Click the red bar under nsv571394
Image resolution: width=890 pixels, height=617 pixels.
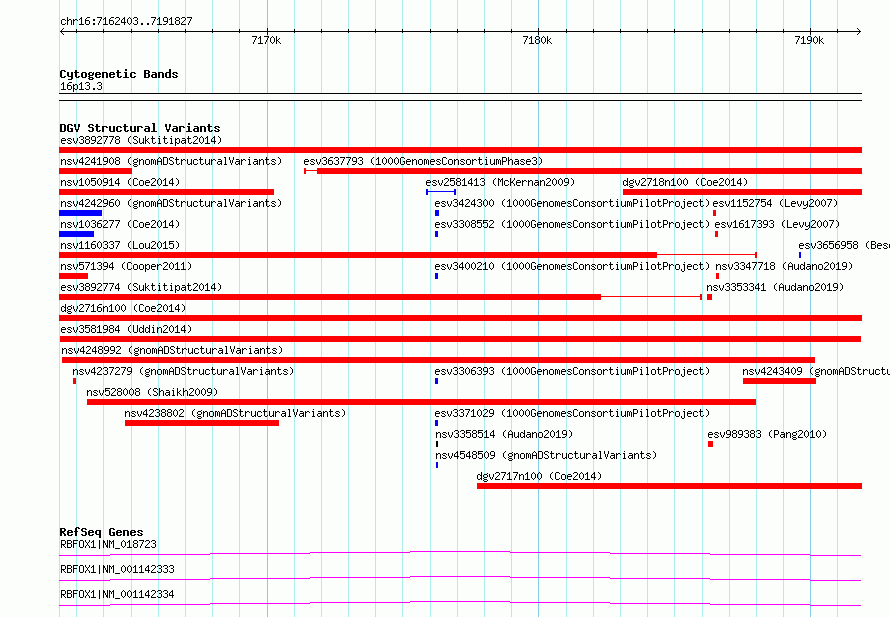(x=73, y=276)
